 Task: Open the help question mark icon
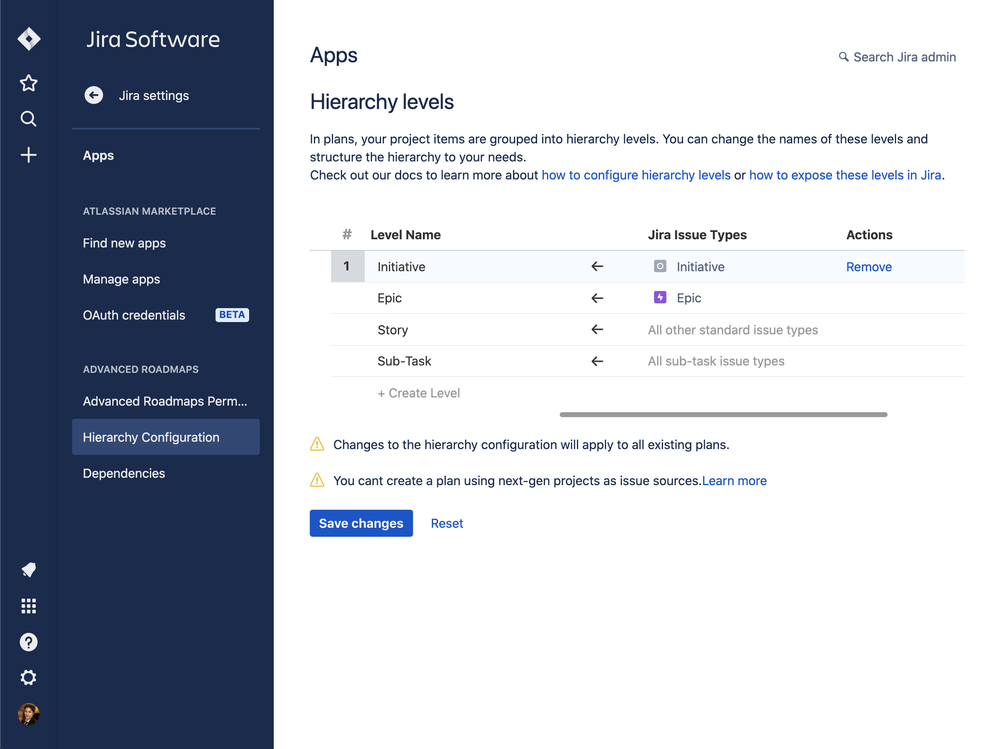(x=29, y=642)
